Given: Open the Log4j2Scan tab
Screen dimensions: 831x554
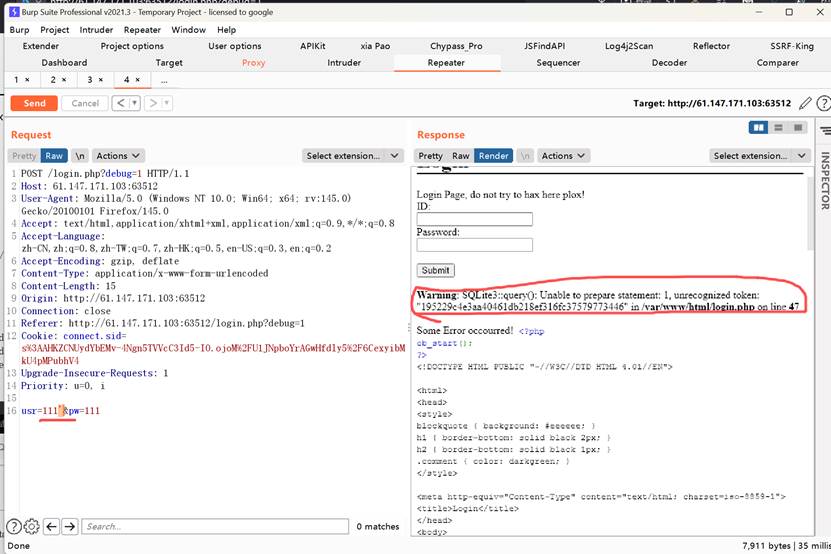Looking at the screenshot, I should (x=629, y=46).
